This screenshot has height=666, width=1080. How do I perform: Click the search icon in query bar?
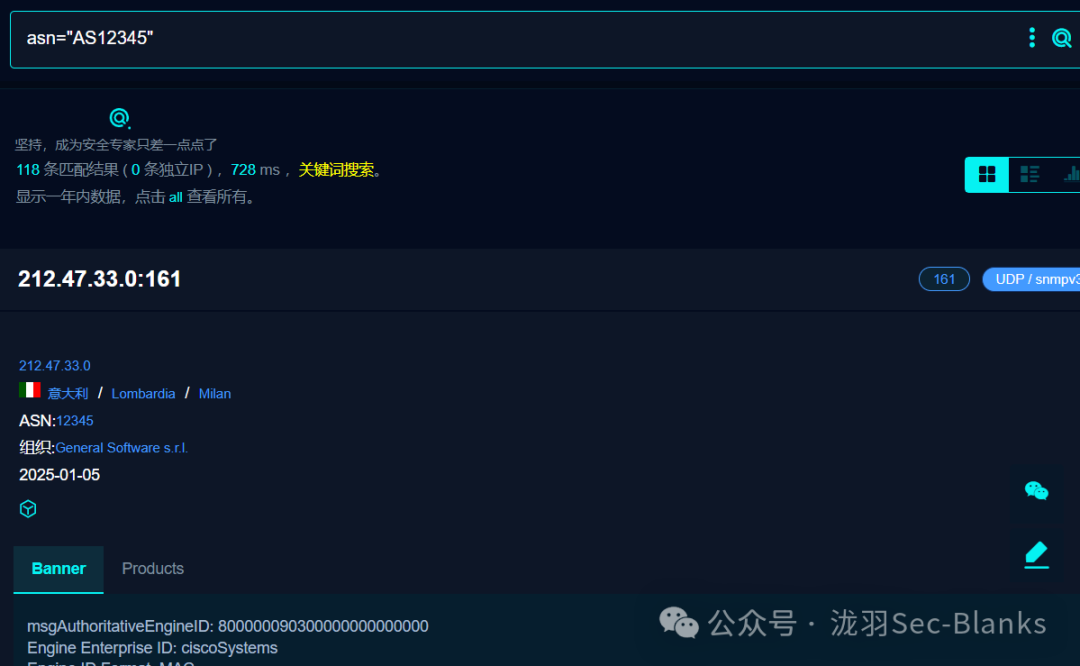click(1061, 38)
